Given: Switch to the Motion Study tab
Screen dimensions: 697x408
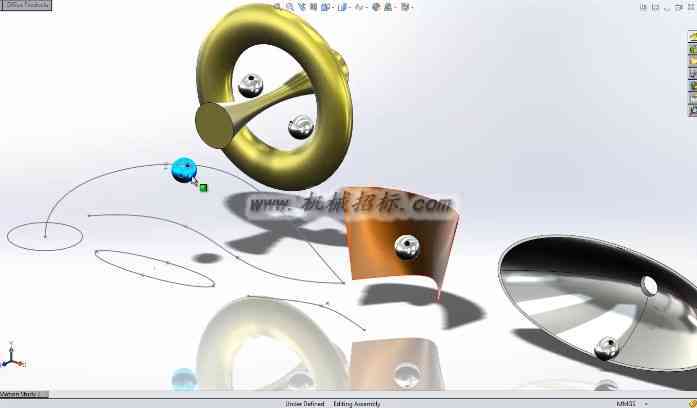Looking at the screenshot, I should coord(24,394).
